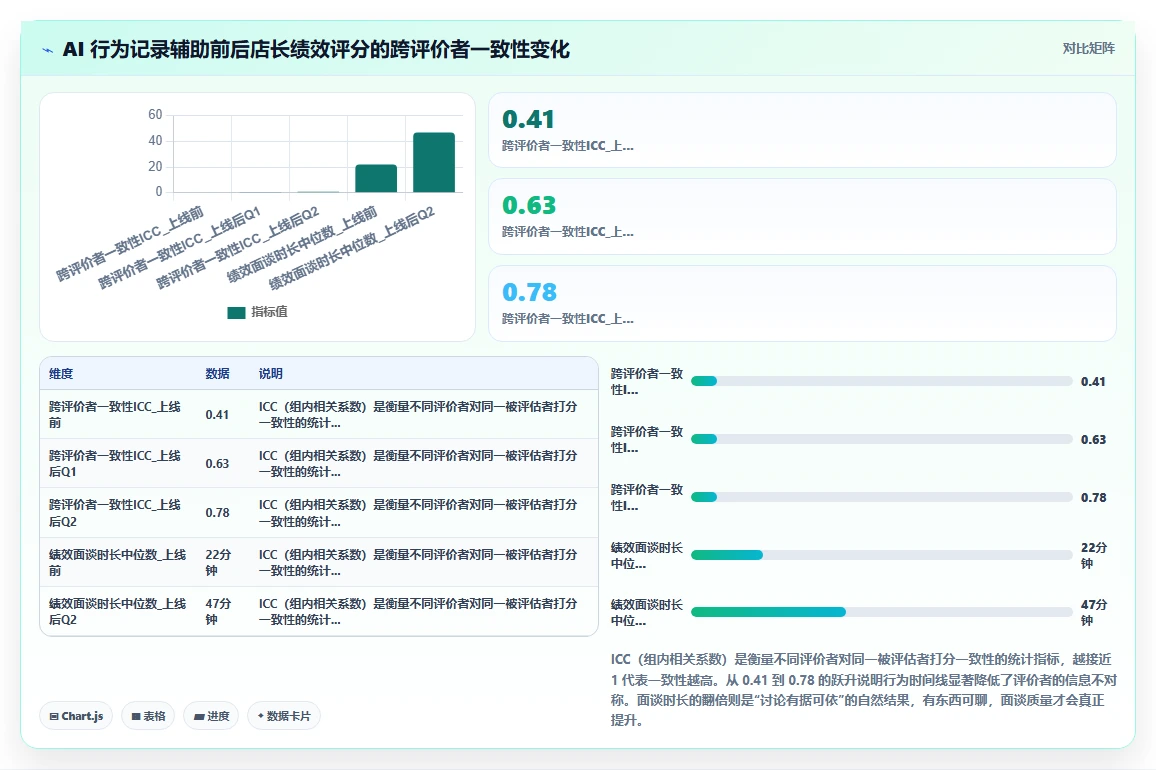Click the 进度 tag
Viewport: 1156px width, 770px height.
click(211, 716)
